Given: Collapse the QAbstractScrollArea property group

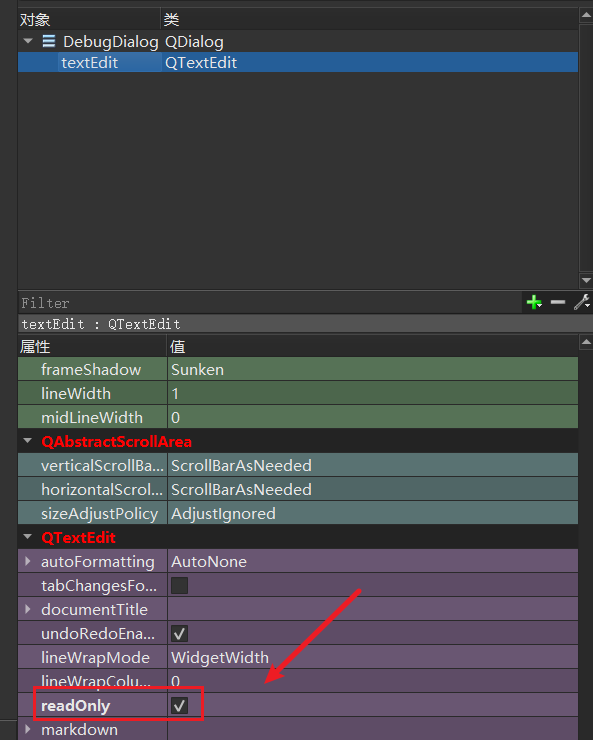Looking at the screenshot, I should (28, 441).
